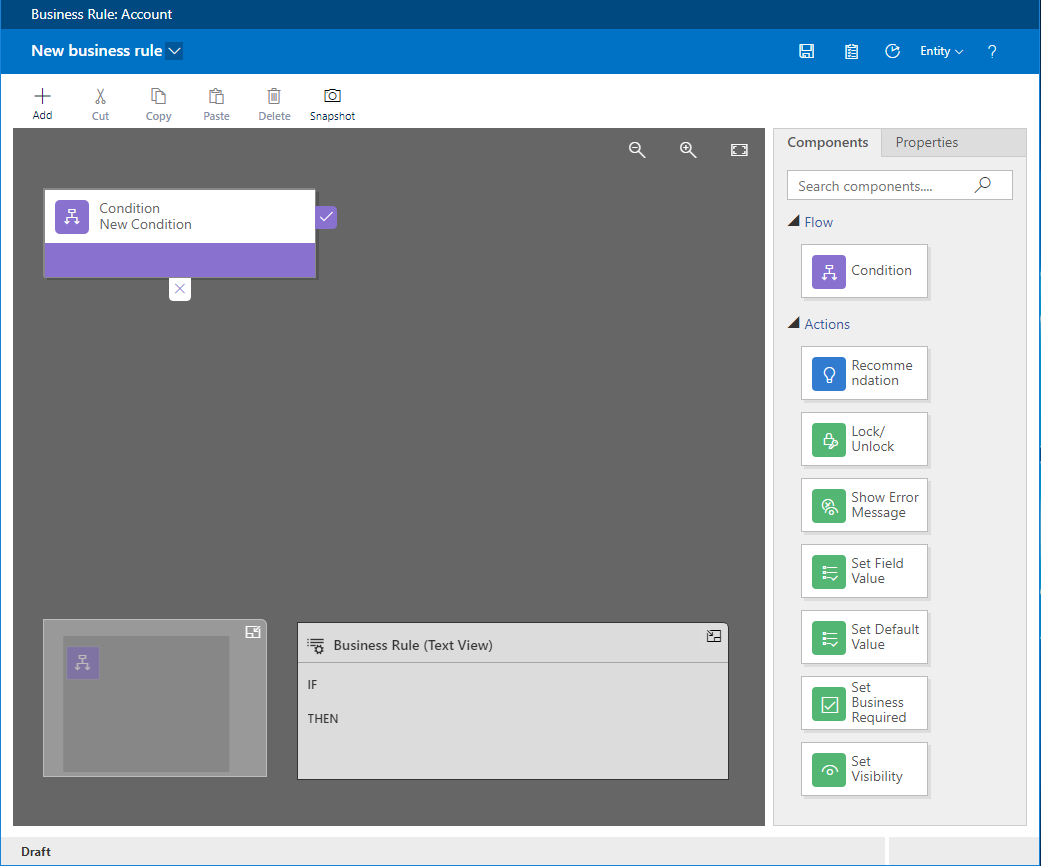Take a Snapshot of the canvas
Screen dimensions: 1041x866
pyautogui.click(x=332, y=104)
